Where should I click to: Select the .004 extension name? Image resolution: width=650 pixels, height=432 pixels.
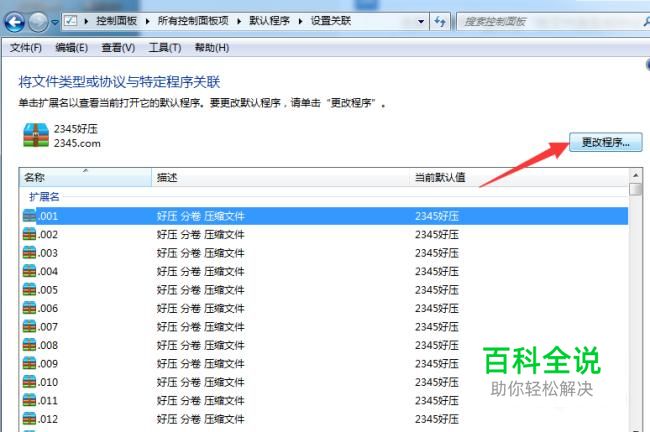pos(48,272)
